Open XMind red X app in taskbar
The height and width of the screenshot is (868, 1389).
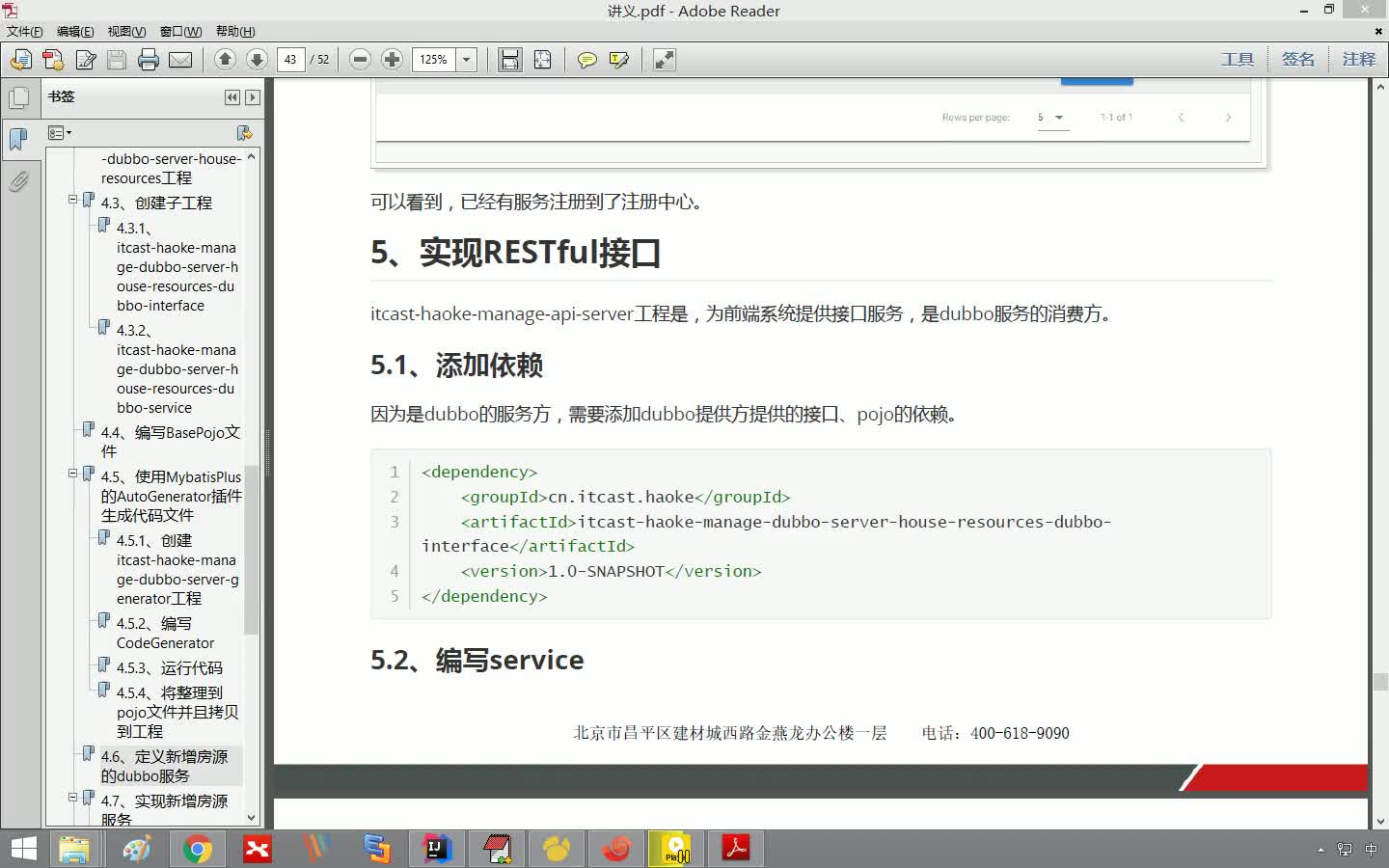tap(258, 849)
